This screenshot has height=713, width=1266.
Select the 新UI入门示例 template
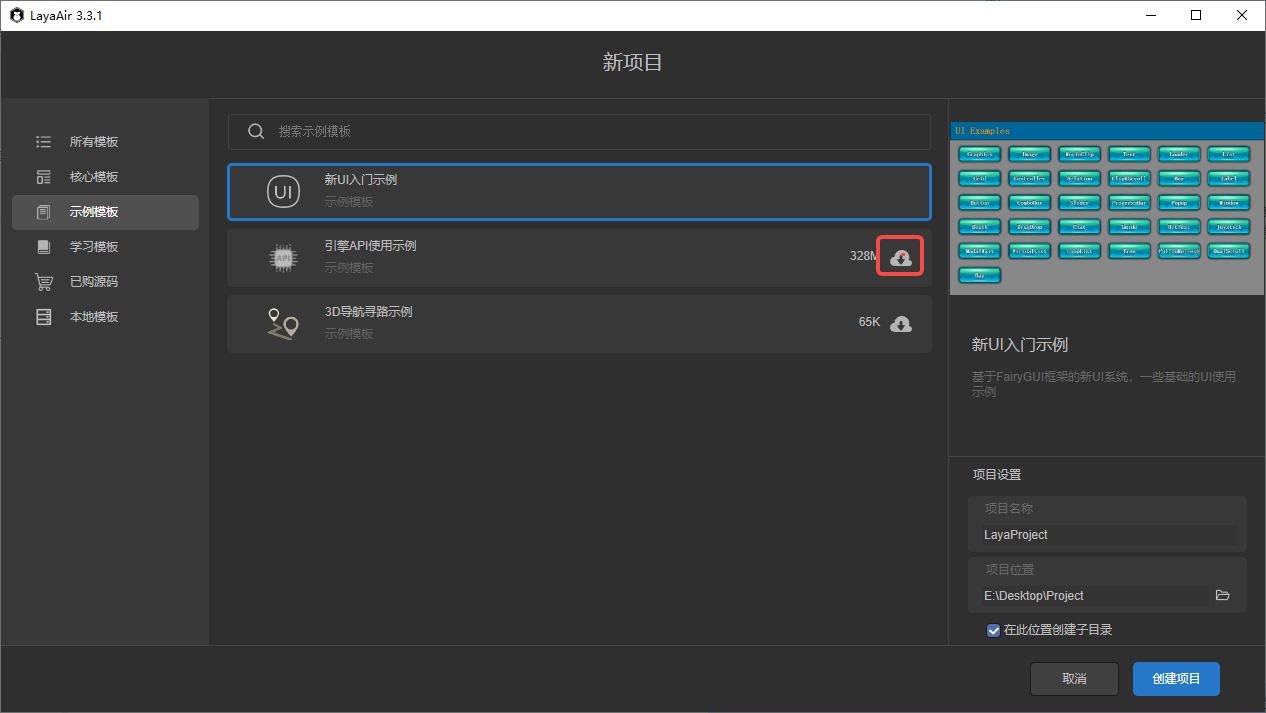pyautogui.click(x=579, y=191)
